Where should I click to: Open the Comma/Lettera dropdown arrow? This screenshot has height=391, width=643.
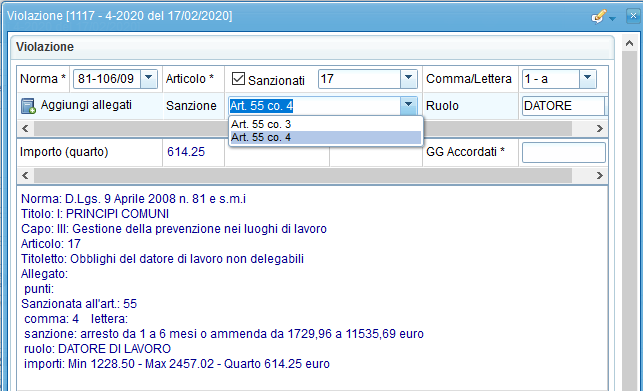pyautogui.click(x=588, y=78)
